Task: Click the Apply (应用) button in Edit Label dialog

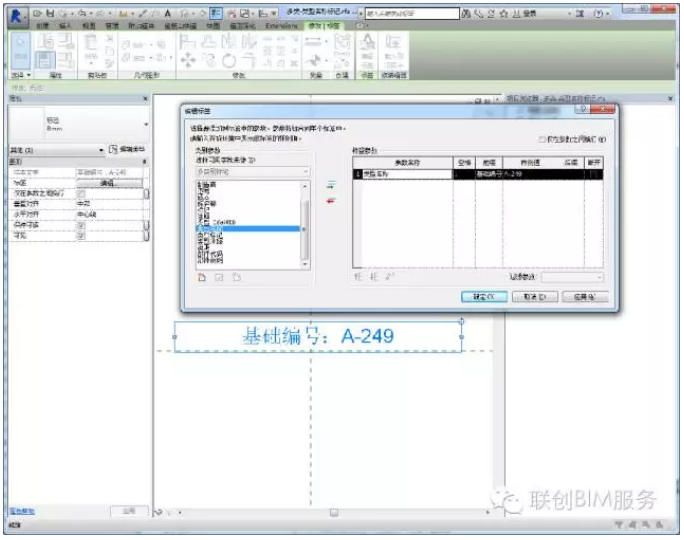Action: (585, 297)
